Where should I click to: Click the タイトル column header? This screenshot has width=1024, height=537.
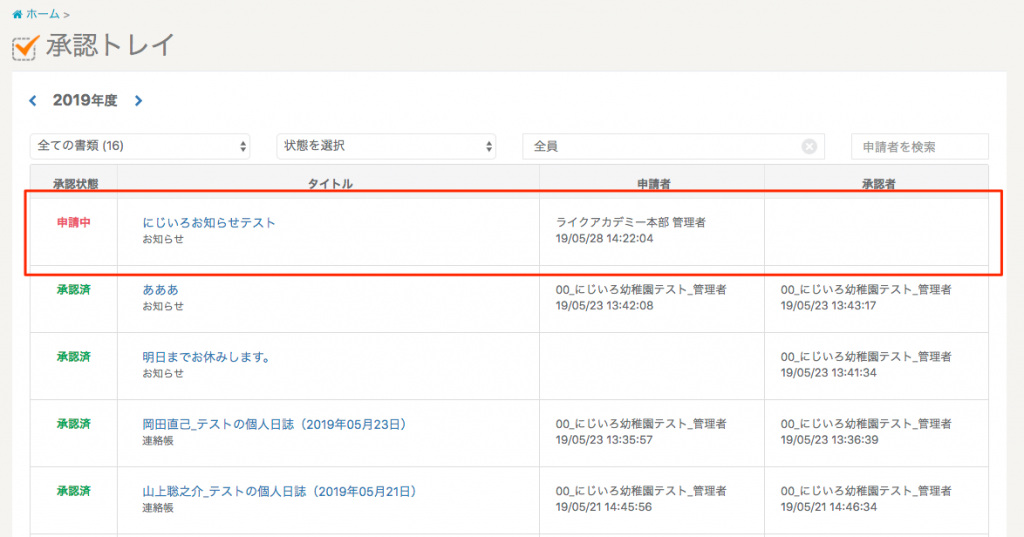[x=329, y=184]
